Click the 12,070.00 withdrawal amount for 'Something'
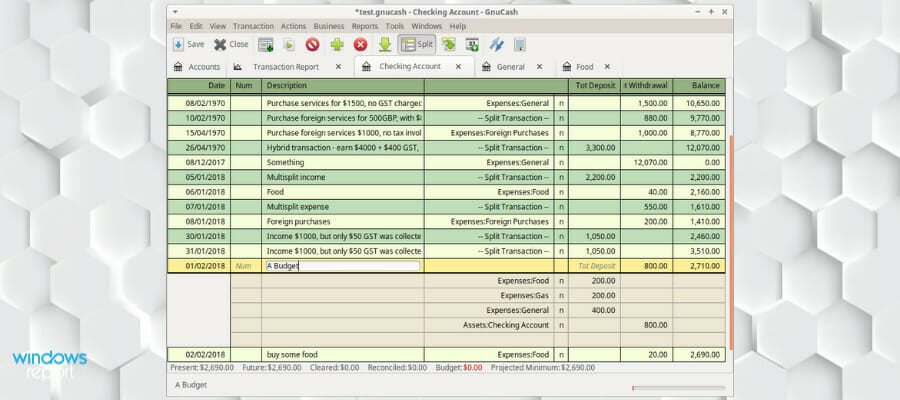Image resolution: width=900 pixels, height=400 pixels. (x=646, y=162)
